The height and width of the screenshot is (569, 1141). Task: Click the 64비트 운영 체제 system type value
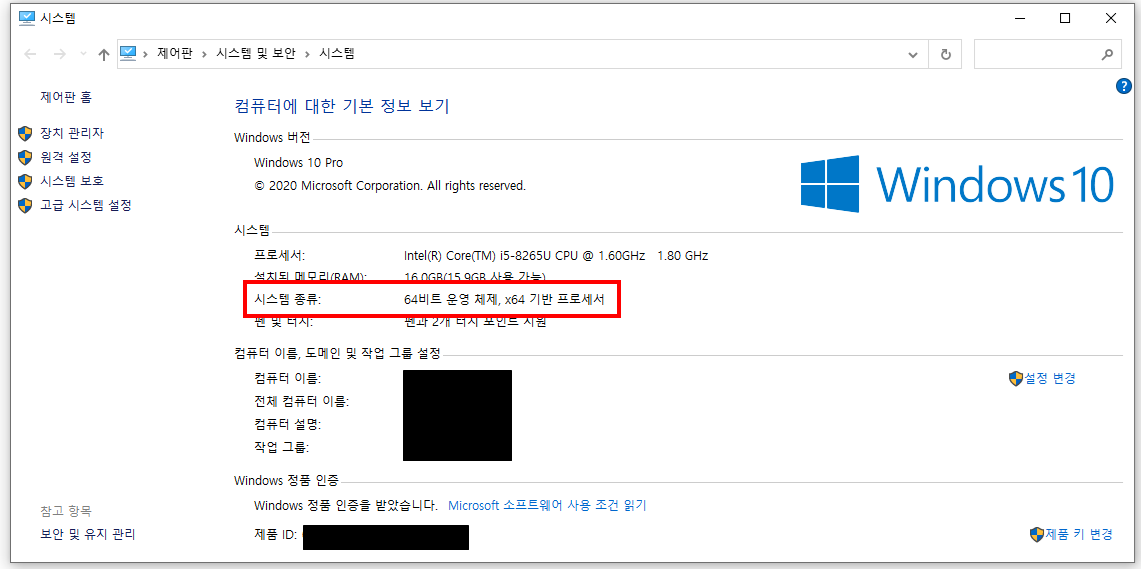pyautogui.click(x=504, y=299)
